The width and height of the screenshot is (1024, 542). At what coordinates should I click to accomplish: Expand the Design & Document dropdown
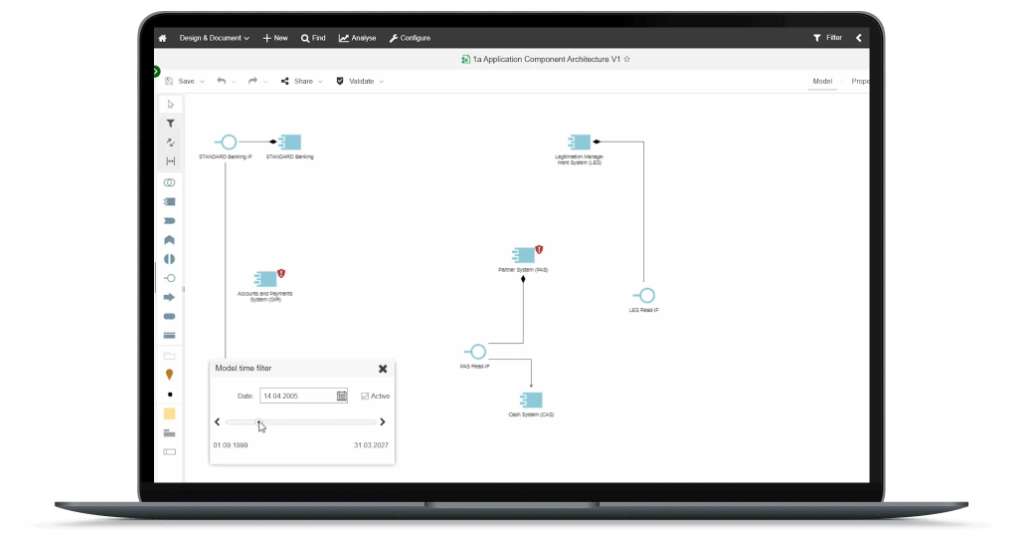[214, 38]
